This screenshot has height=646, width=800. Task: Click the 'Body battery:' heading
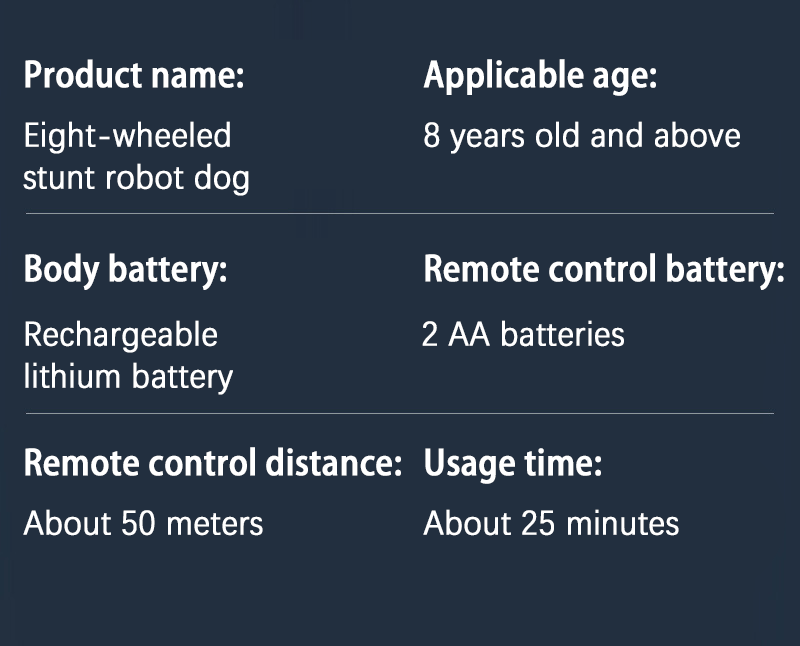(126, 270)
